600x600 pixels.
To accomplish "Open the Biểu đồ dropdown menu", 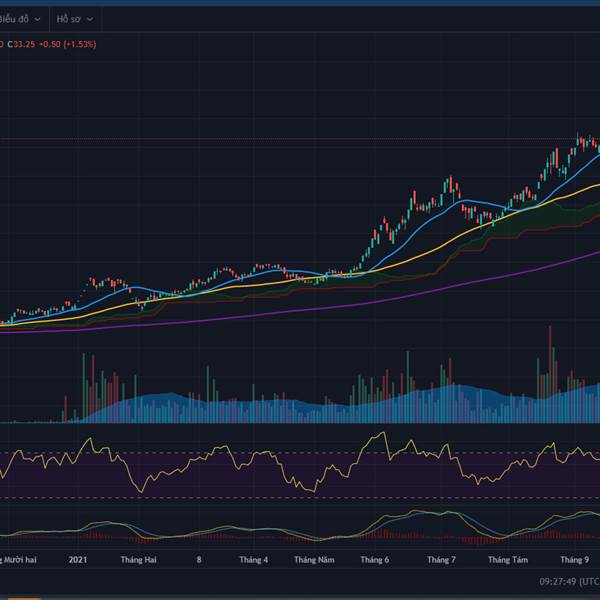I will 20,18.
